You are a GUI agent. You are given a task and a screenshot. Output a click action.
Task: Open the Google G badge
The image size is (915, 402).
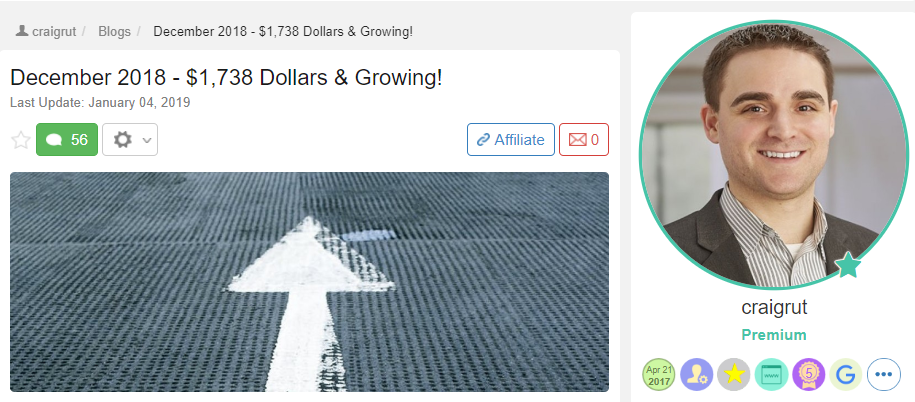(846, 375)
